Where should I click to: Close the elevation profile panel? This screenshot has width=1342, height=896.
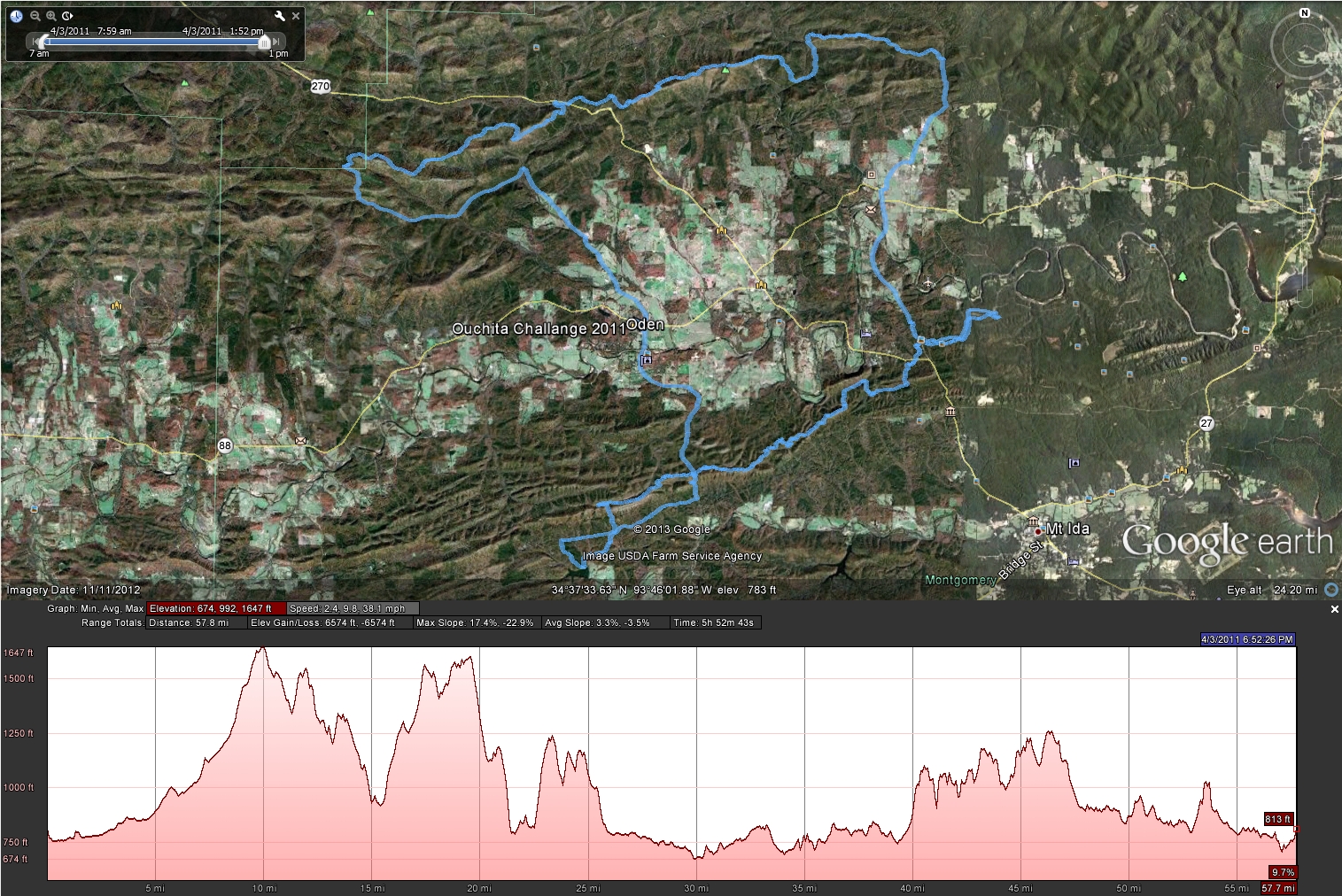[1334, 608]
